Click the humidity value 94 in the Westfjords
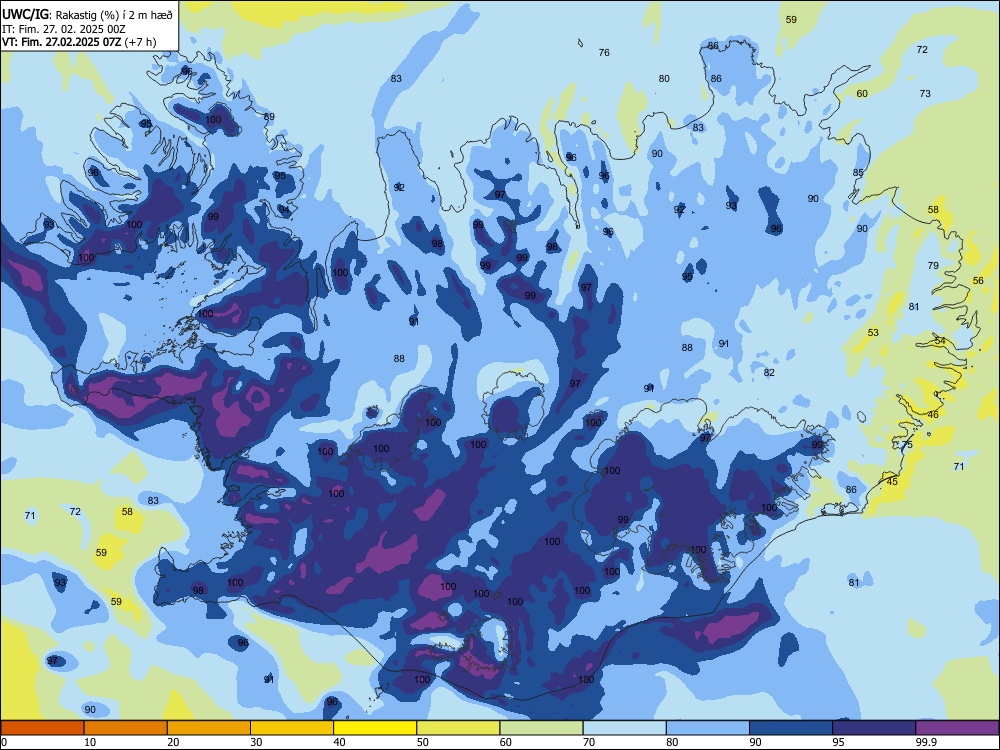The height and width of the screenshot is (750, 1000). click(284, 209)
